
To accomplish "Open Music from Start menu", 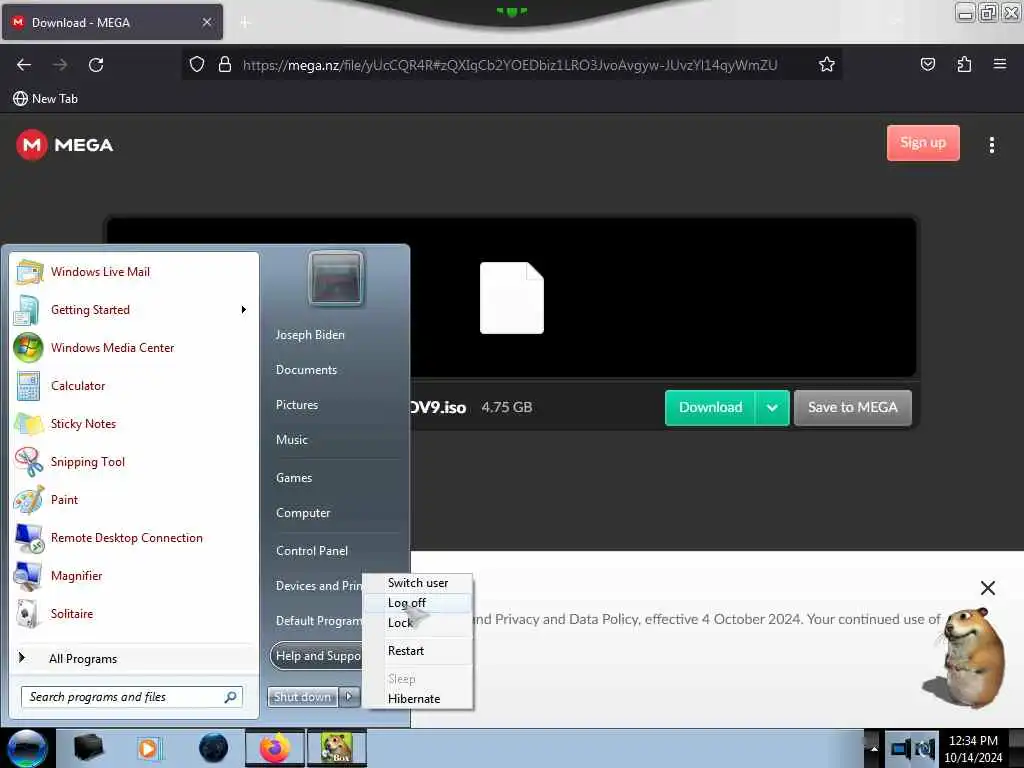I will pos(292,440).
